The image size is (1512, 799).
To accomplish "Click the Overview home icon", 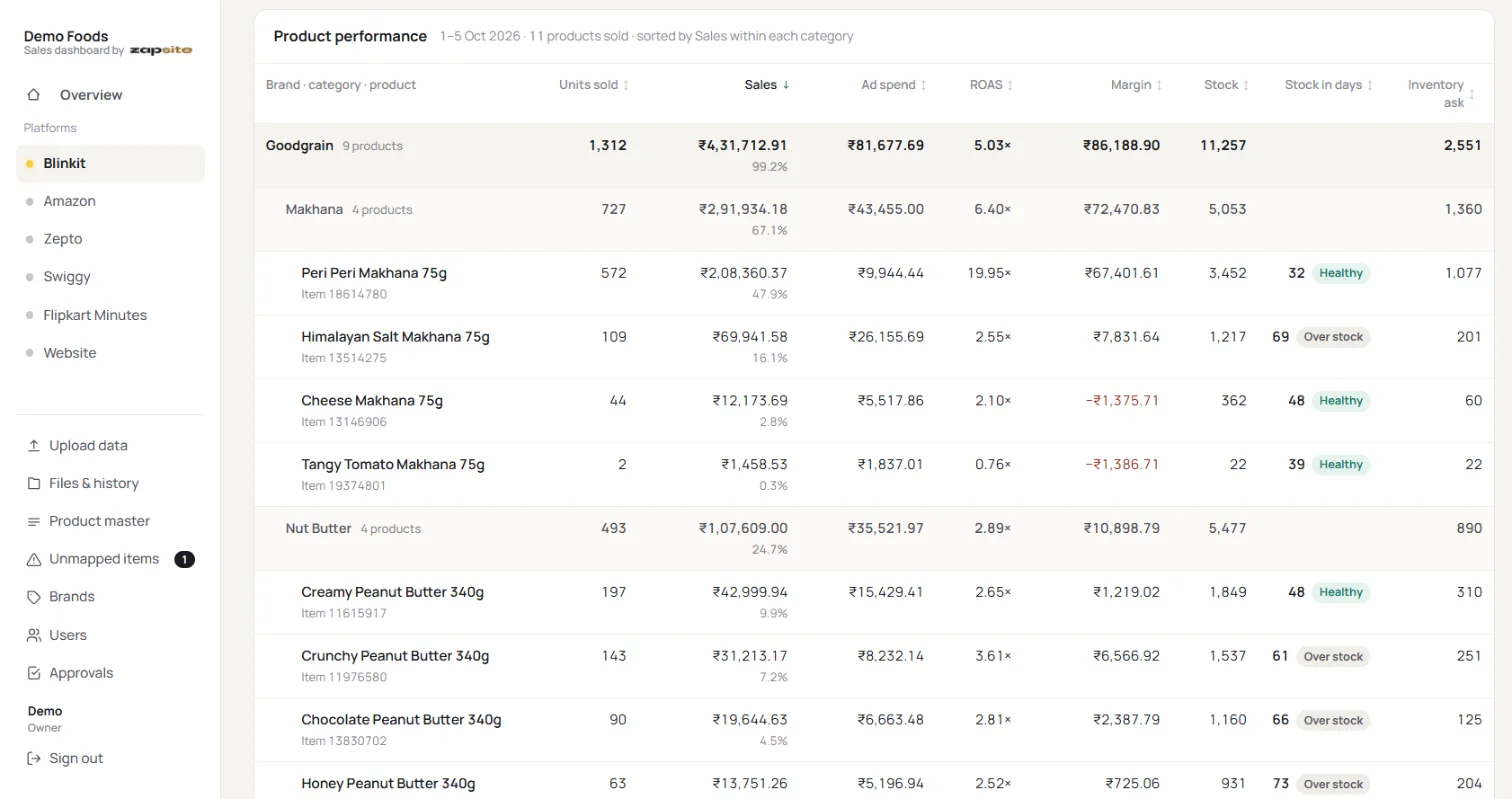I will (34, 95).
